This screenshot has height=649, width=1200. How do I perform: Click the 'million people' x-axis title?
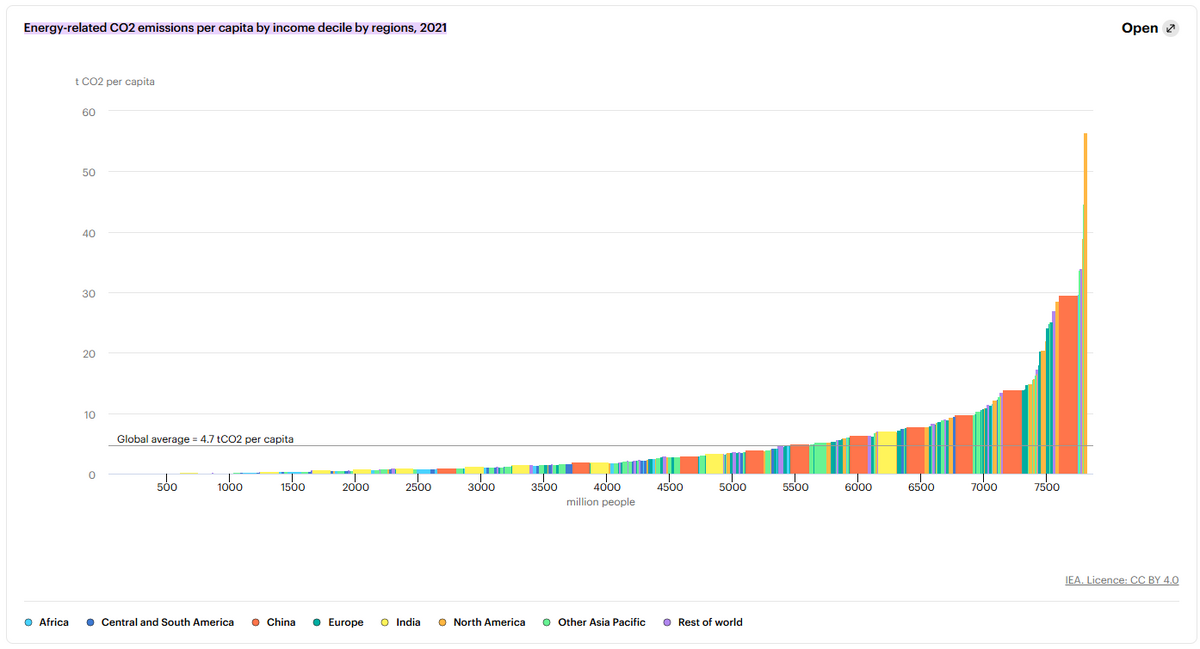click(600, 502)
